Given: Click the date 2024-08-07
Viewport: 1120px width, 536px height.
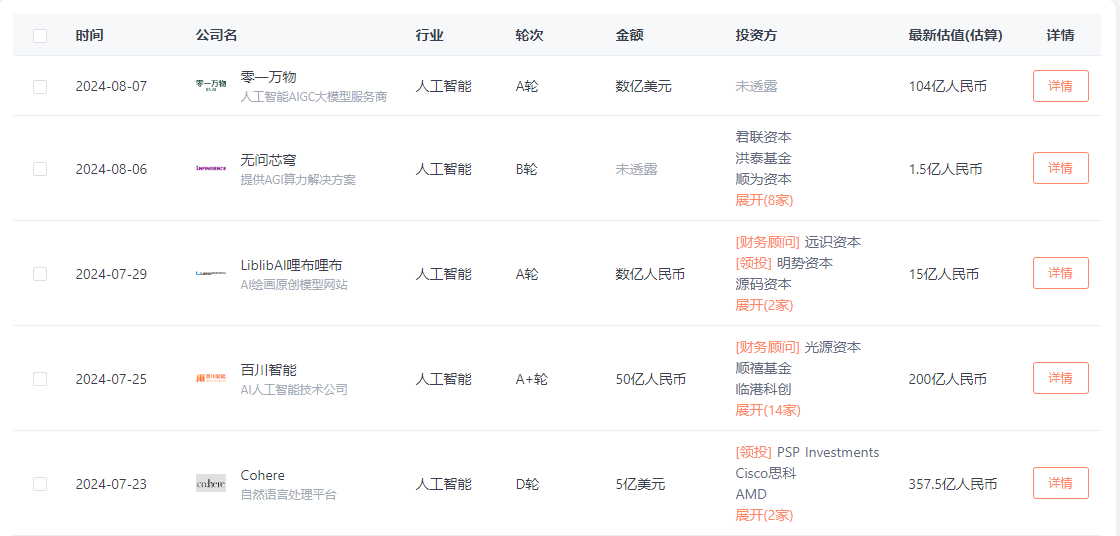Looking at the screenshot, I should click(111, 86).
